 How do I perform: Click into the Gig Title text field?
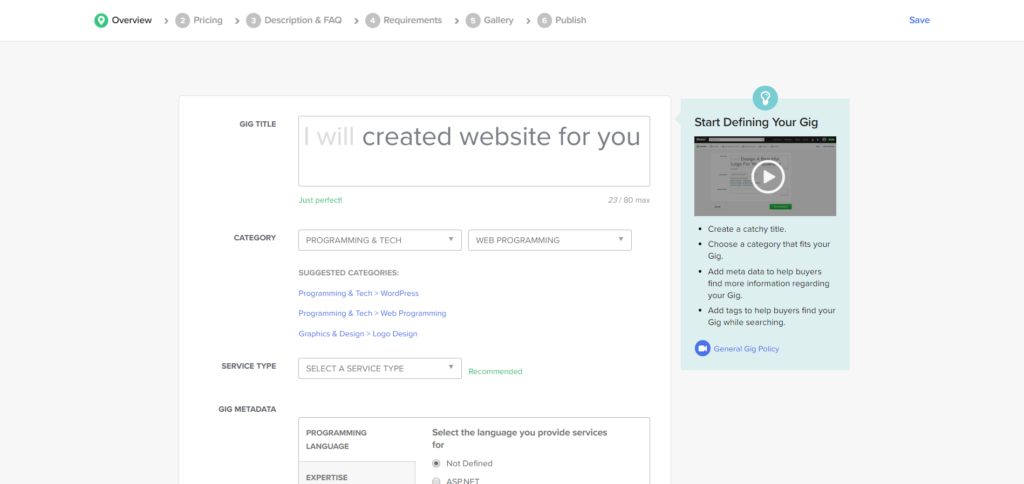point(474,151)
